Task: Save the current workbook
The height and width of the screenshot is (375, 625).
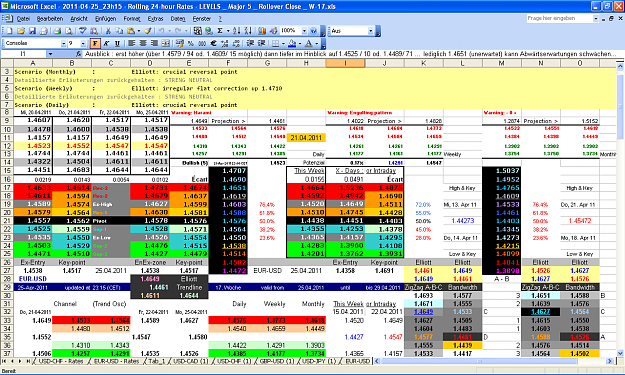Action: 32,31
